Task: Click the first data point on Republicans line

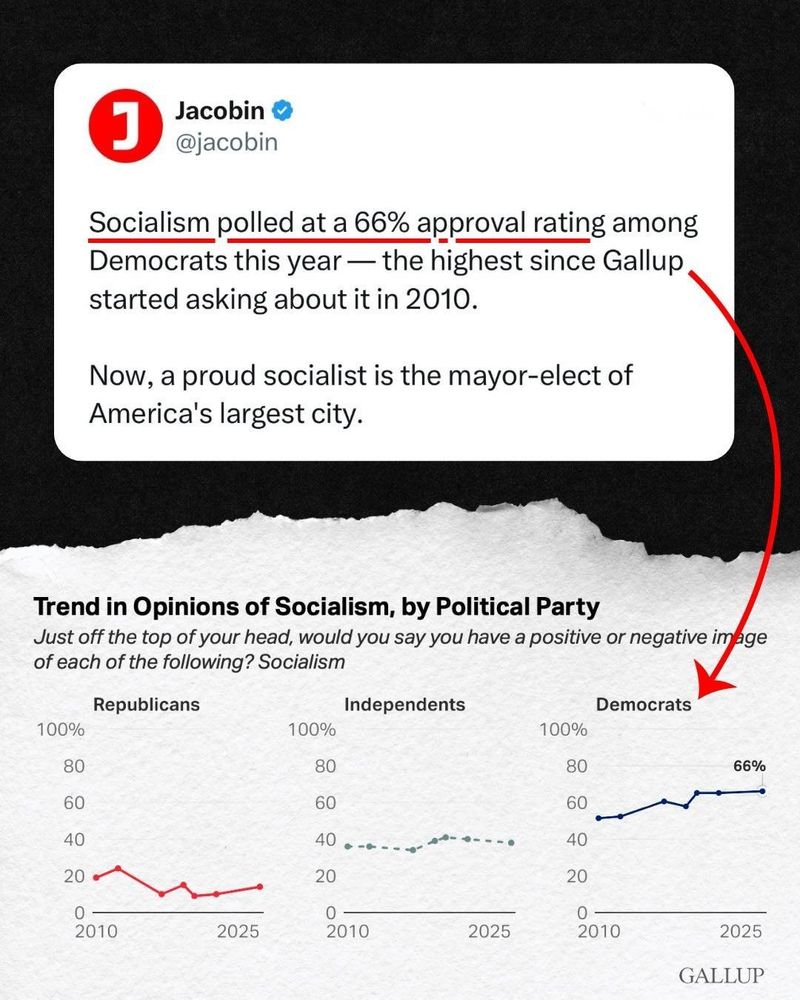Action: click(96, 877)
